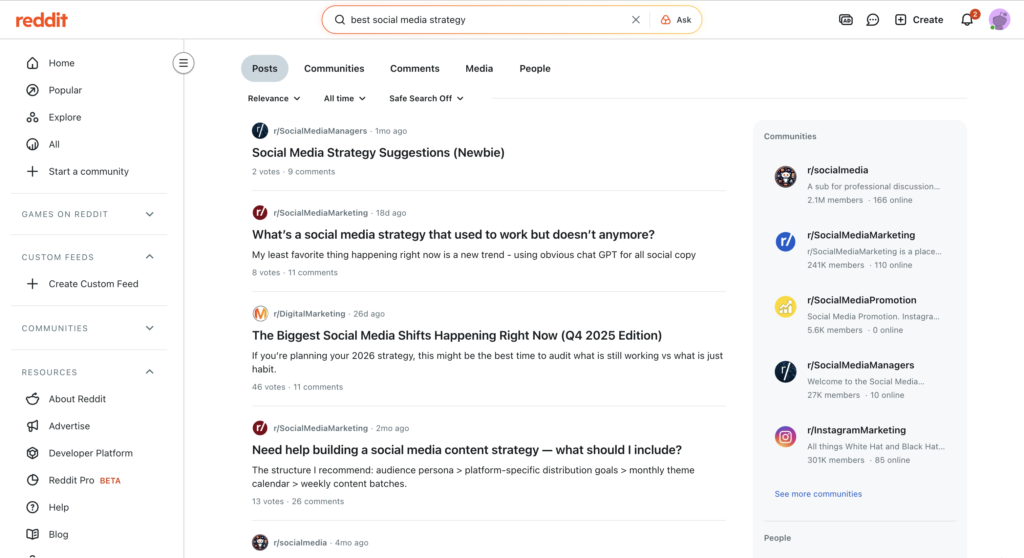Collapse the sidebar with hamburger button

184,63
